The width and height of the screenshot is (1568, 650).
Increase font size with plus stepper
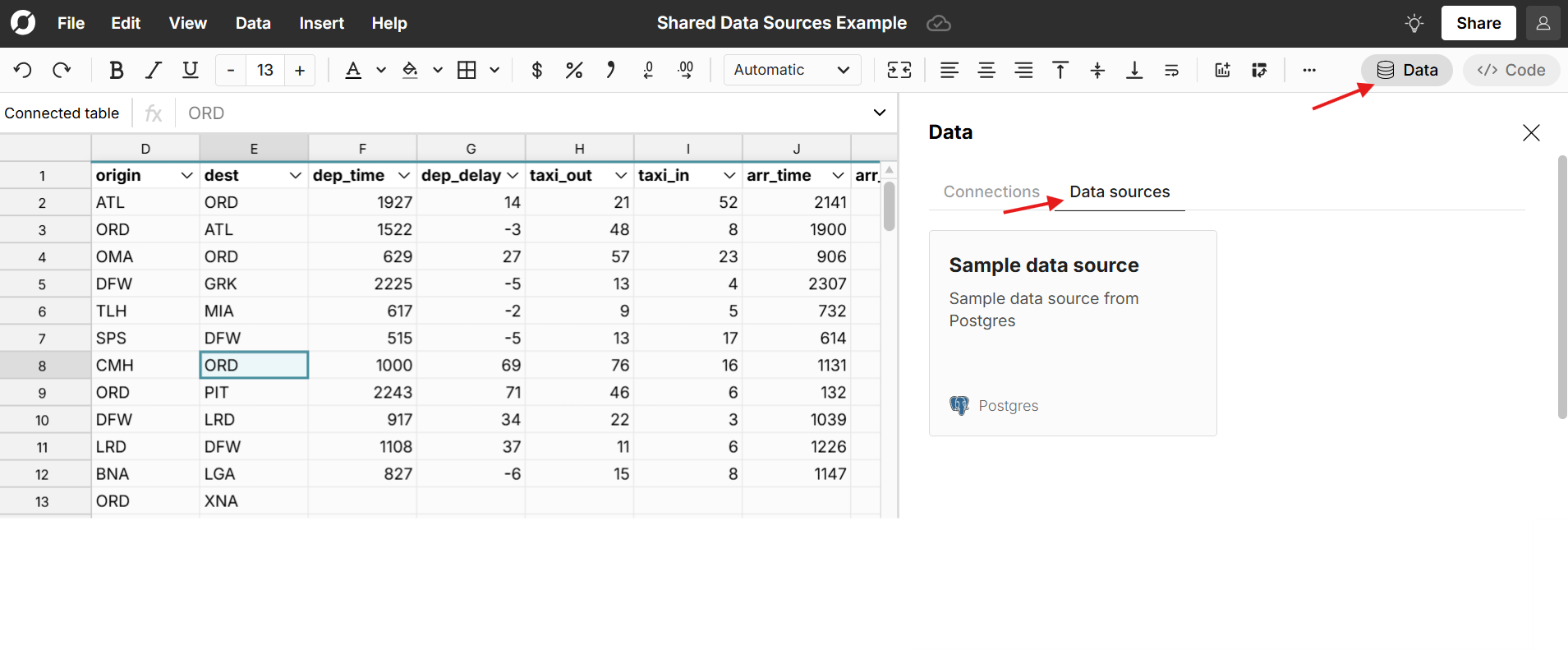click(x=300, y=70)
